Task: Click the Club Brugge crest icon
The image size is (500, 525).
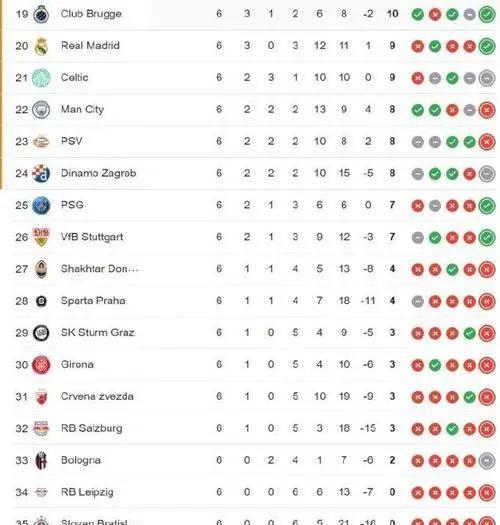Action: (41, 14)
